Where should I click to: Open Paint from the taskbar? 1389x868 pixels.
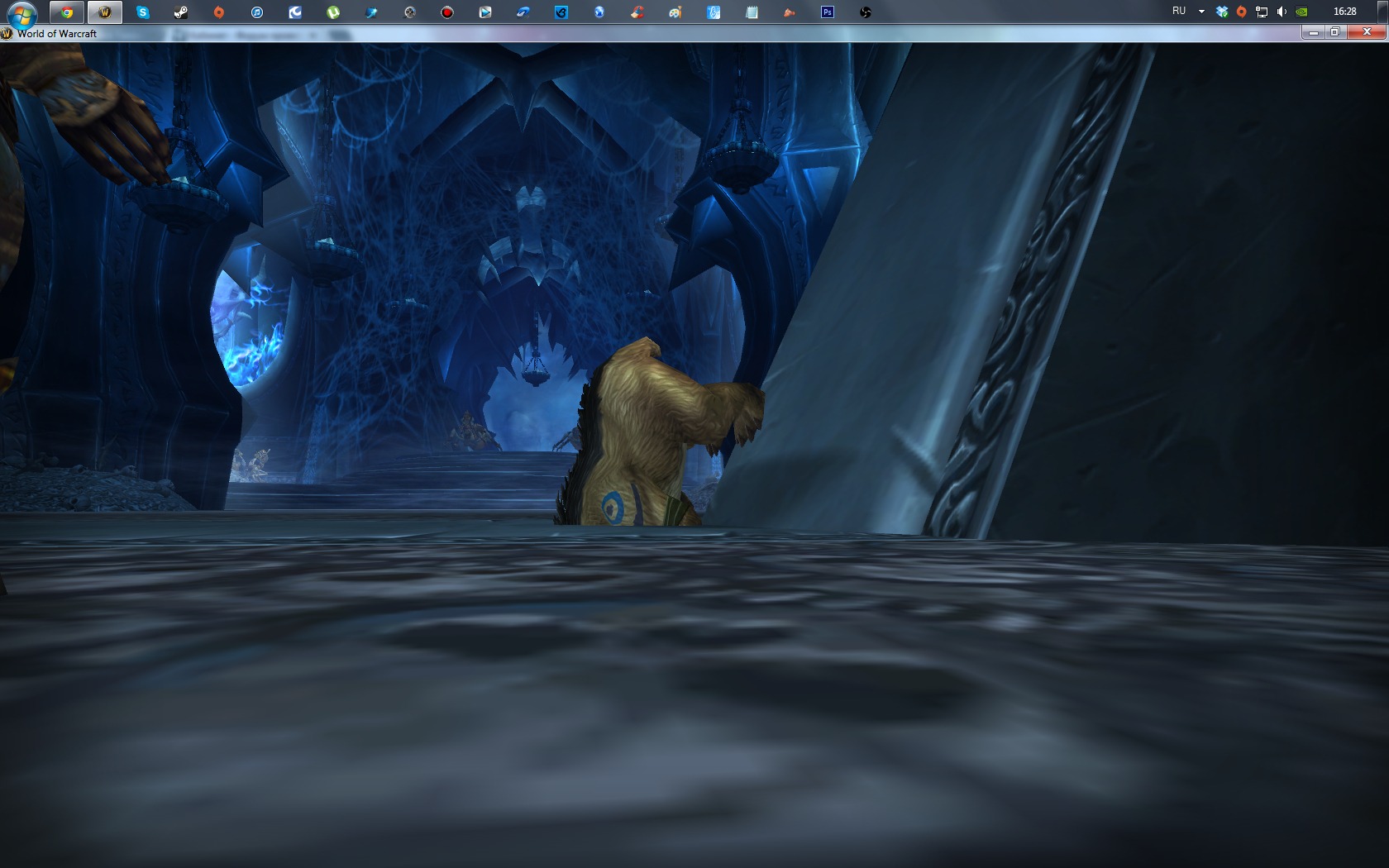pyautogui.click(x=675, y=12)
